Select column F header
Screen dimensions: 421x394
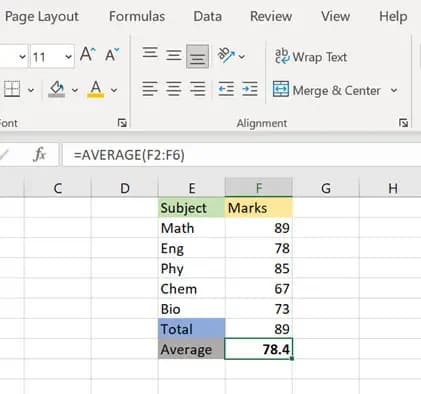[259, 188]
